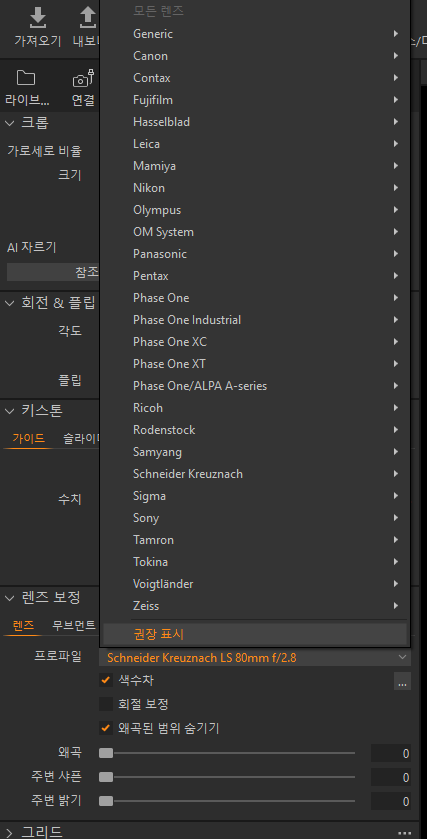The image size is (427, 839).
Task: Expand the Canon lens submenu
Action: pos(255,56)
